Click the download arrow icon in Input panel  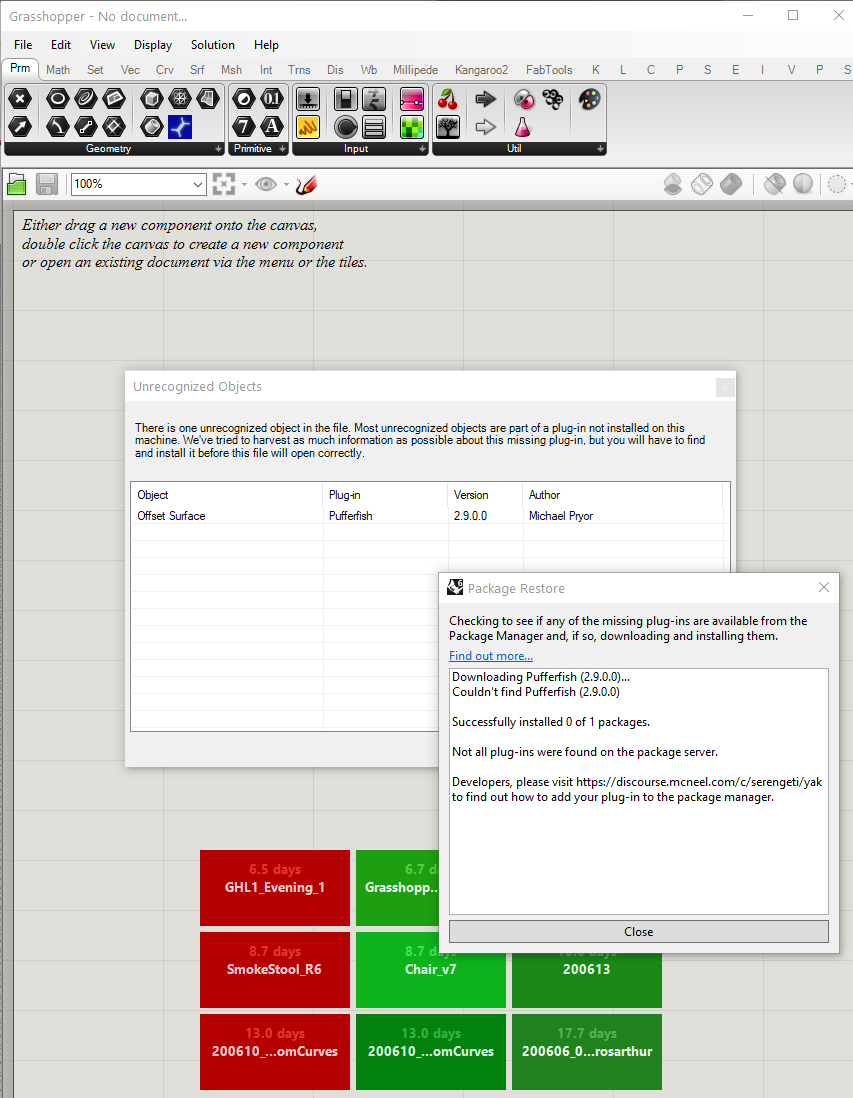click(308, 99)
